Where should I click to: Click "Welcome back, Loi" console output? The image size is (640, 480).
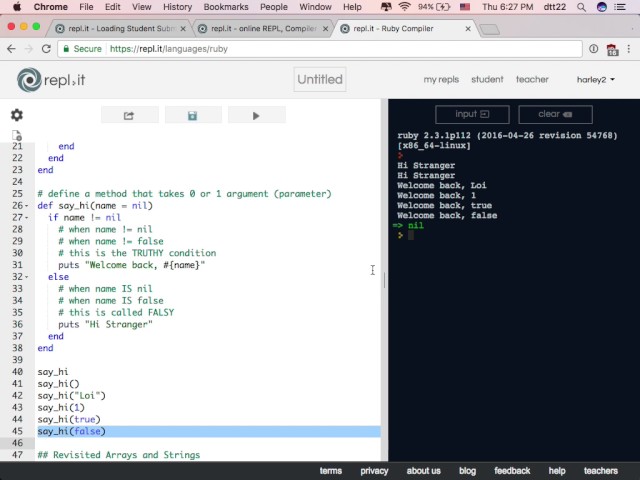coord(441,185)
